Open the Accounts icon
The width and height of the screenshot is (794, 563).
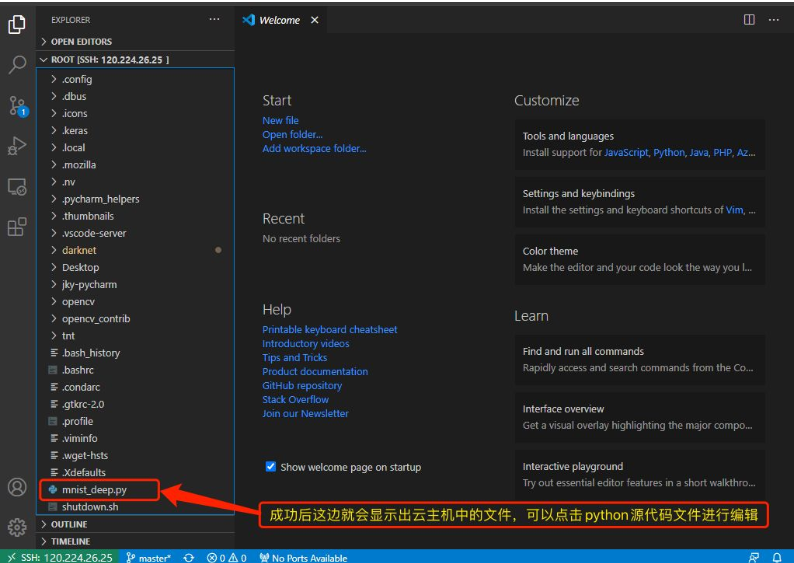(17, 487)
